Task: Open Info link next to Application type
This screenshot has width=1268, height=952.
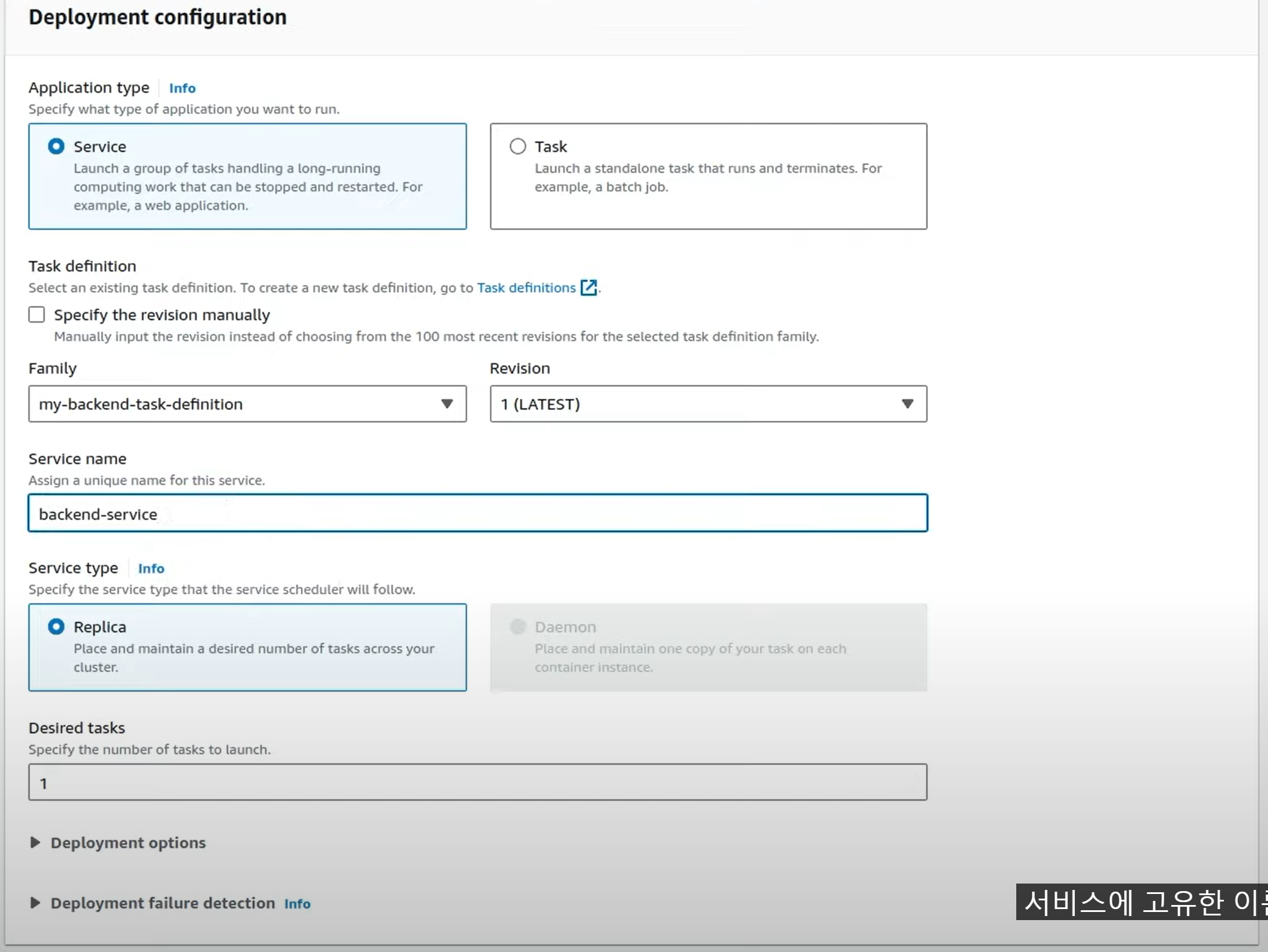Action: pyautogui.click(x=182, y=88)
